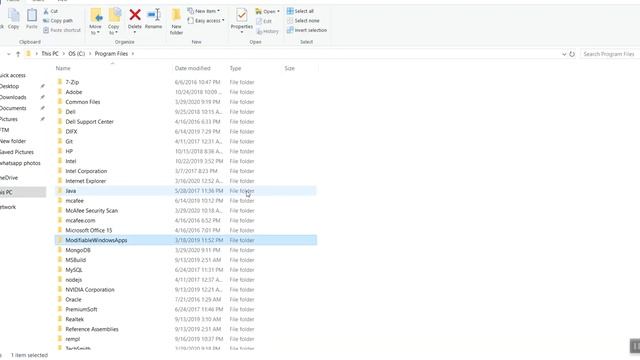
Task: Open Downloads in navigation pane
Action: pos(13,98)
